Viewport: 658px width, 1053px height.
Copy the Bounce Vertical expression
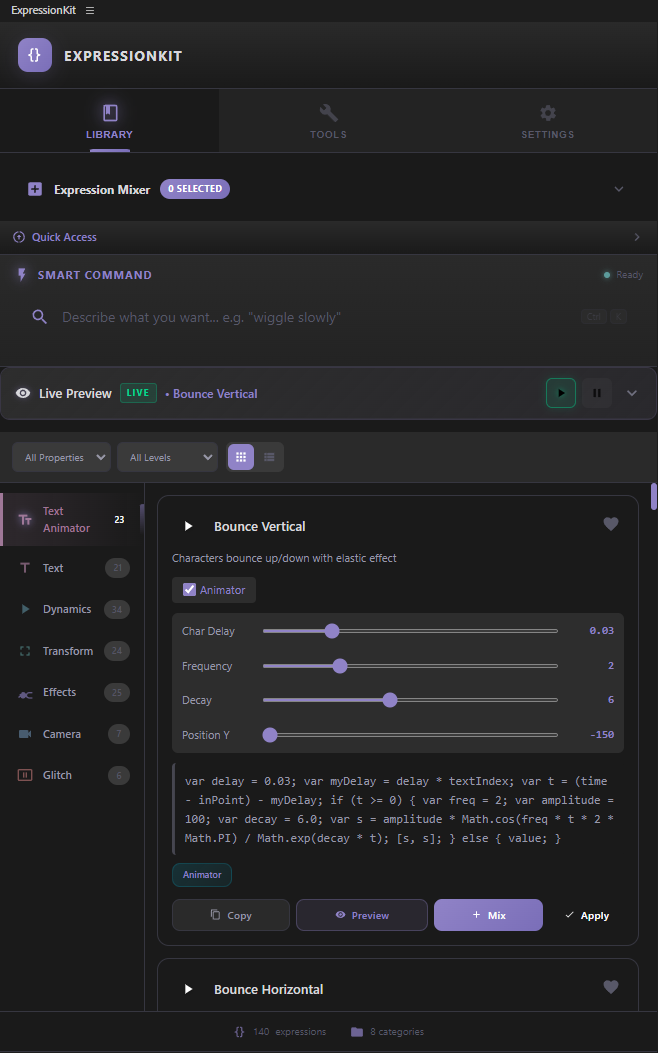231,915
